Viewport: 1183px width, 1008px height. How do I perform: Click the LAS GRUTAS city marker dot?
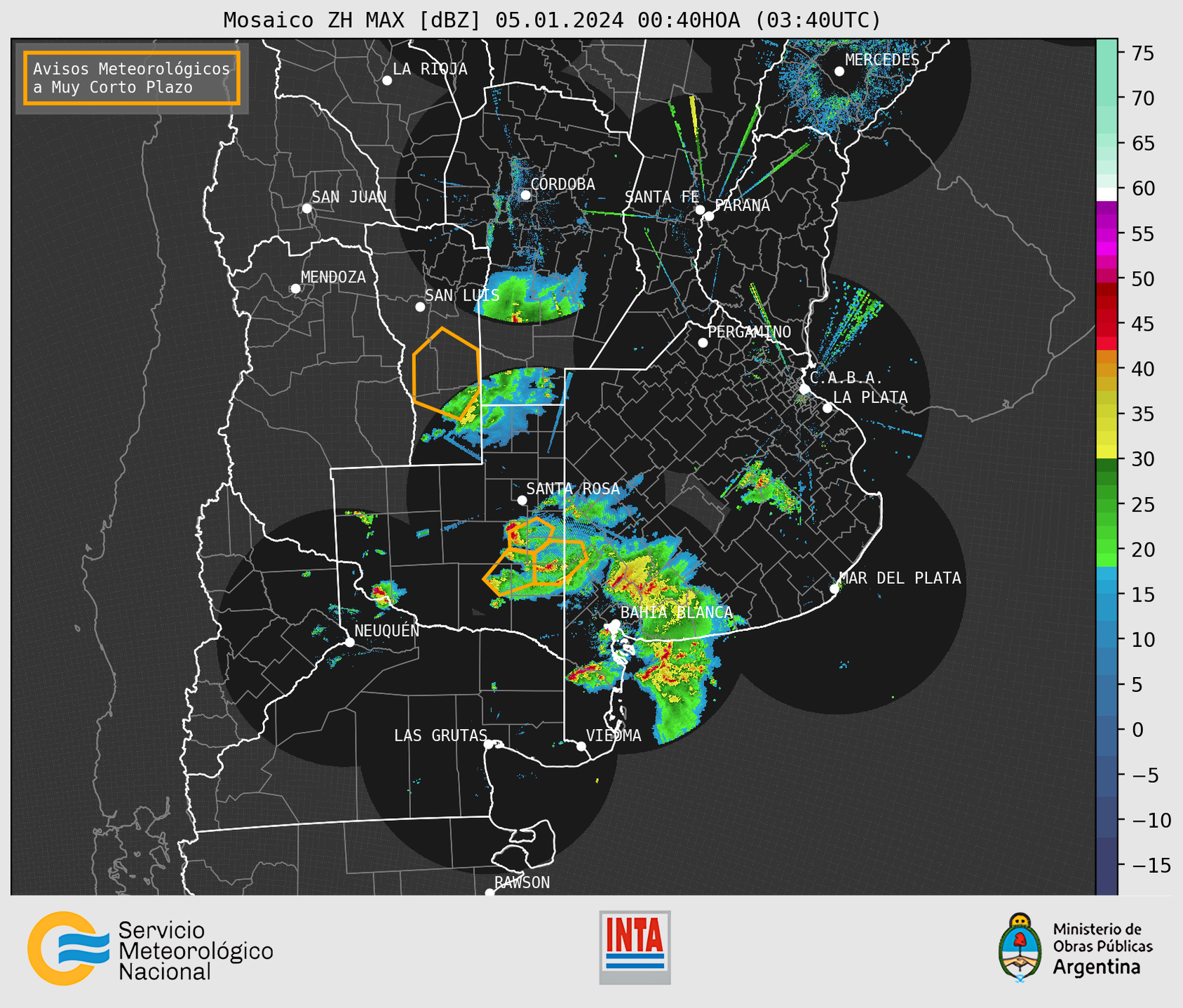pos(489,744)
